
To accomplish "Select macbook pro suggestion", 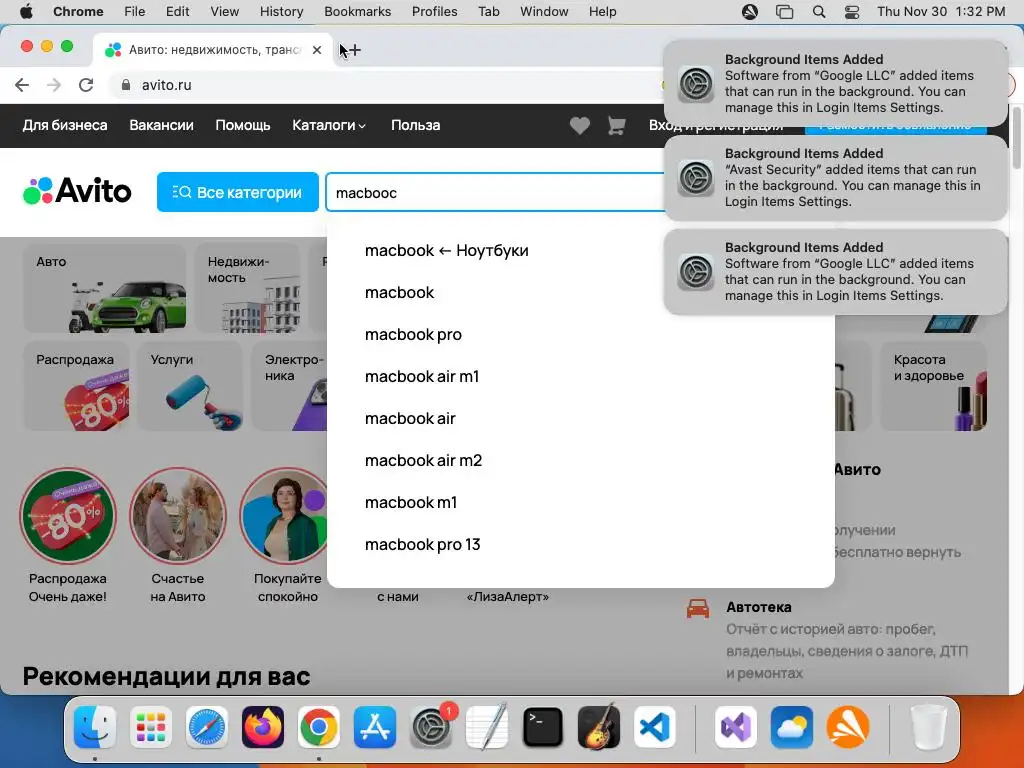I will point(413,334).
